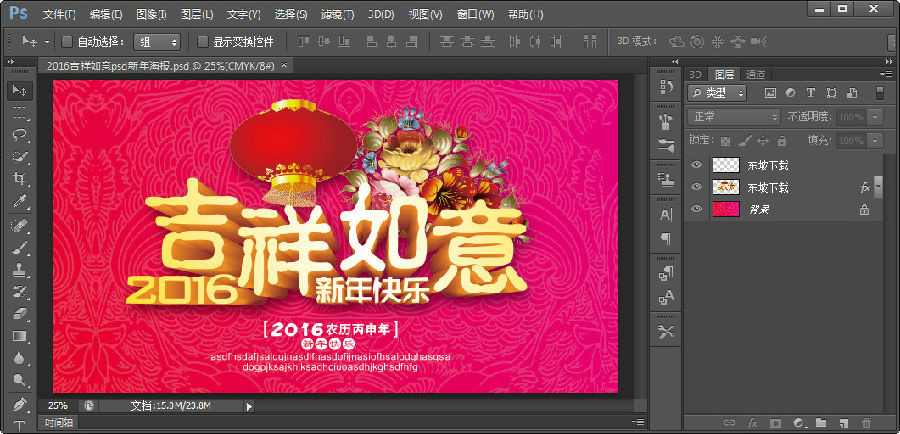Screen dimensions: 900x434
Task: Select the Gradient tool
Action: click(x=20, y=336)
